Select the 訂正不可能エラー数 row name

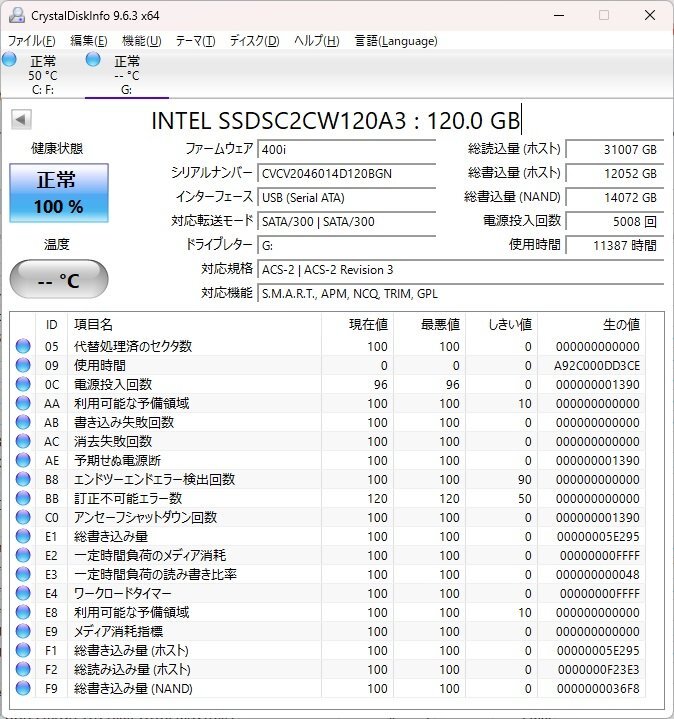128,498
